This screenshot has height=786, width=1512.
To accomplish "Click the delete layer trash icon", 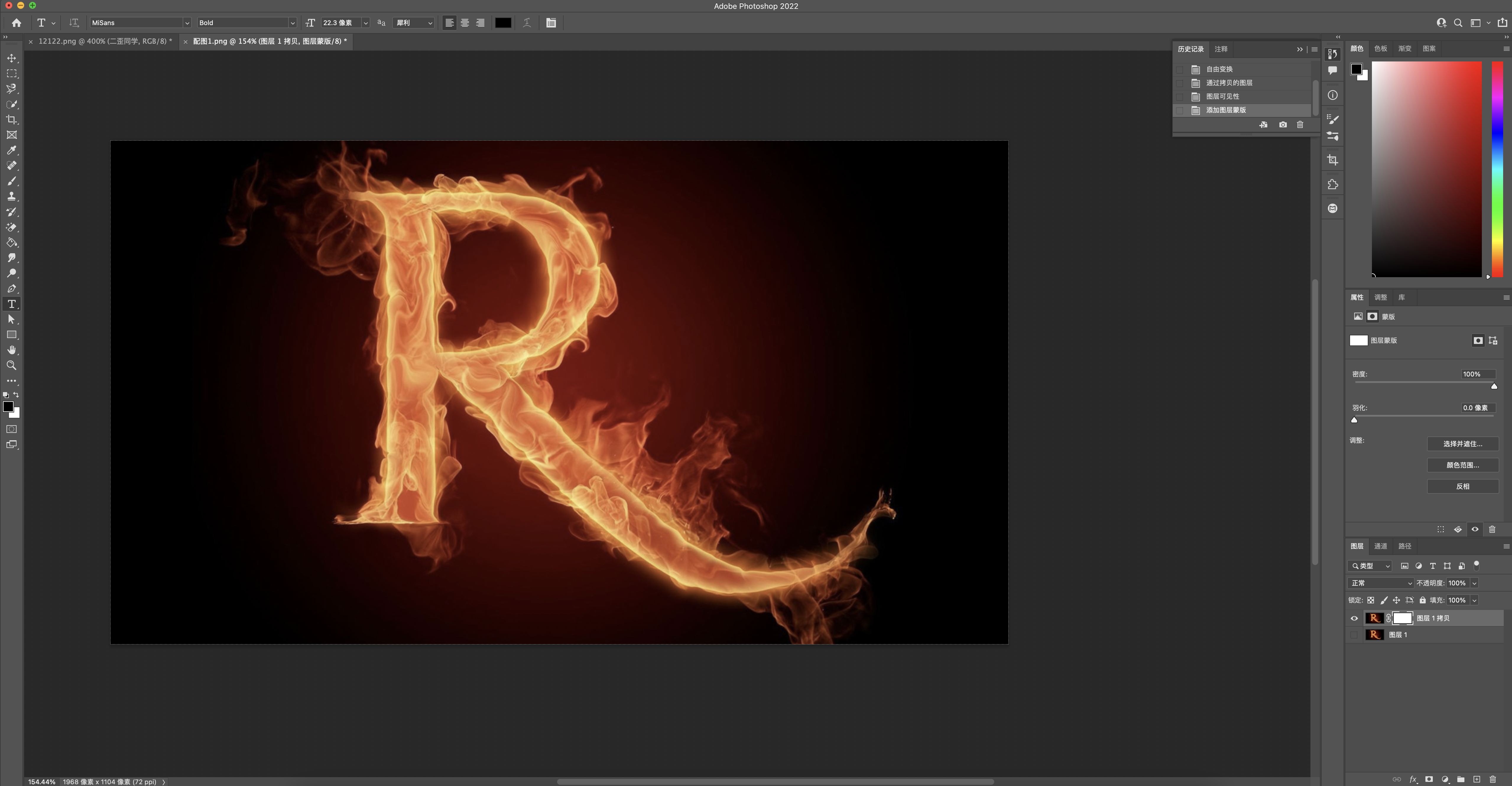I will pyautogui.click(x=1492, y=779).
